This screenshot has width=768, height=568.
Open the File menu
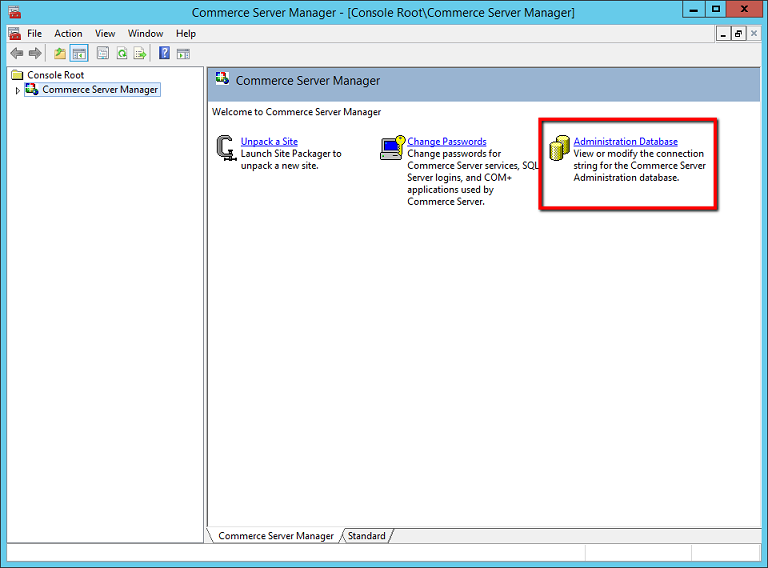[x=34, y=33]
